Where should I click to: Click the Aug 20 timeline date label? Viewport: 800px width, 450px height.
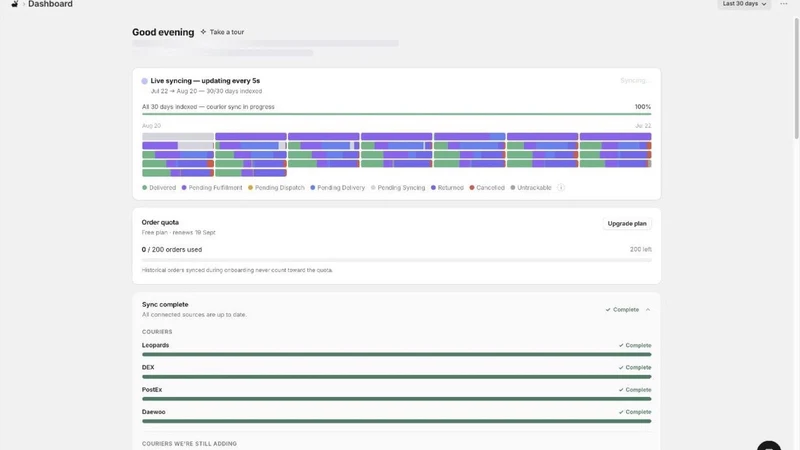151,126
